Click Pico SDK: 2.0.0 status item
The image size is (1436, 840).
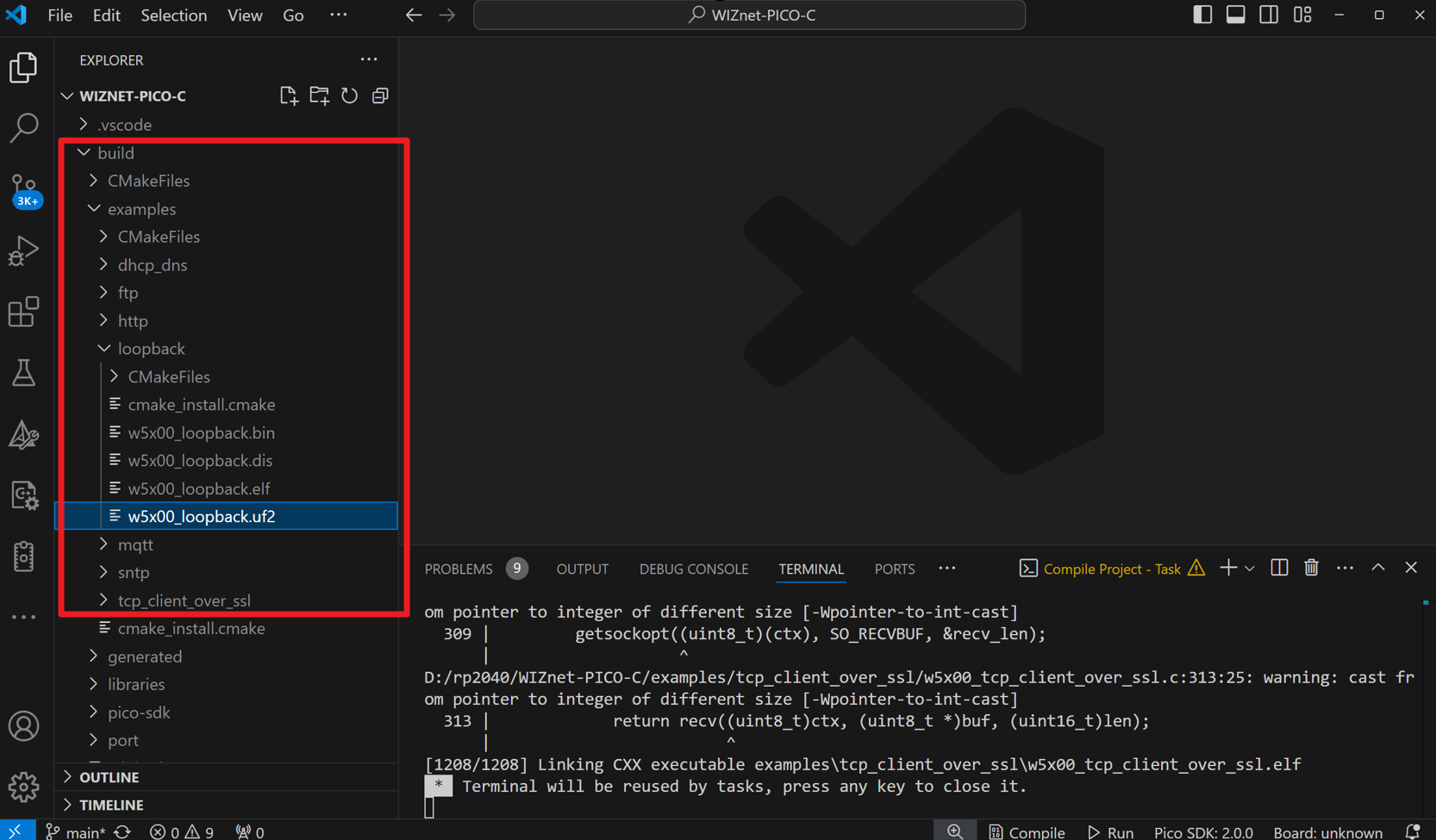point(1203,831)
